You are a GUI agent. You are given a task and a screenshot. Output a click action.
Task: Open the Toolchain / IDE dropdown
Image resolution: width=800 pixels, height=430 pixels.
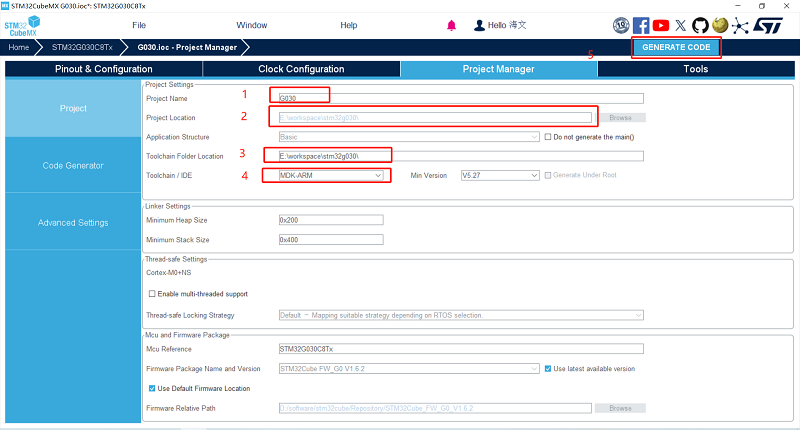coord(324,175)
